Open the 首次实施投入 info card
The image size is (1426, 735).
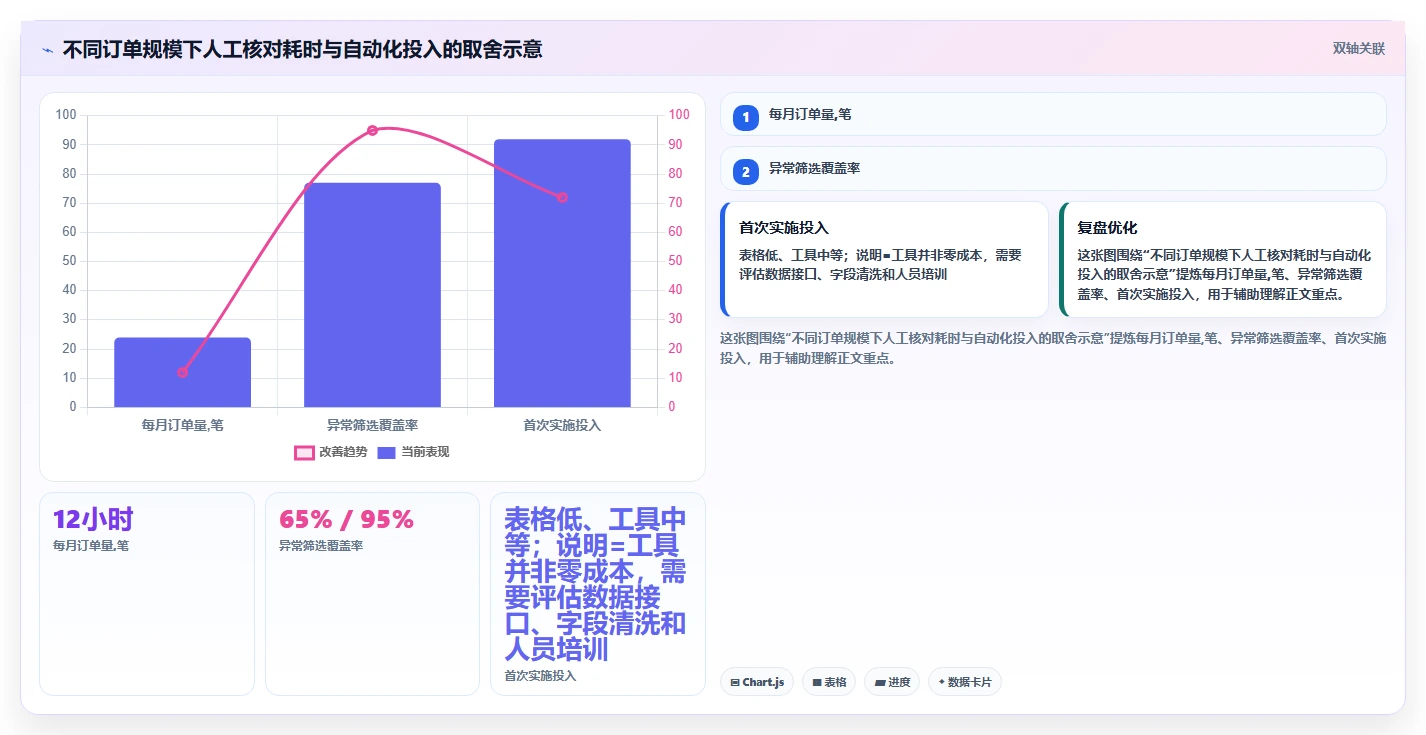coord(884,259)
